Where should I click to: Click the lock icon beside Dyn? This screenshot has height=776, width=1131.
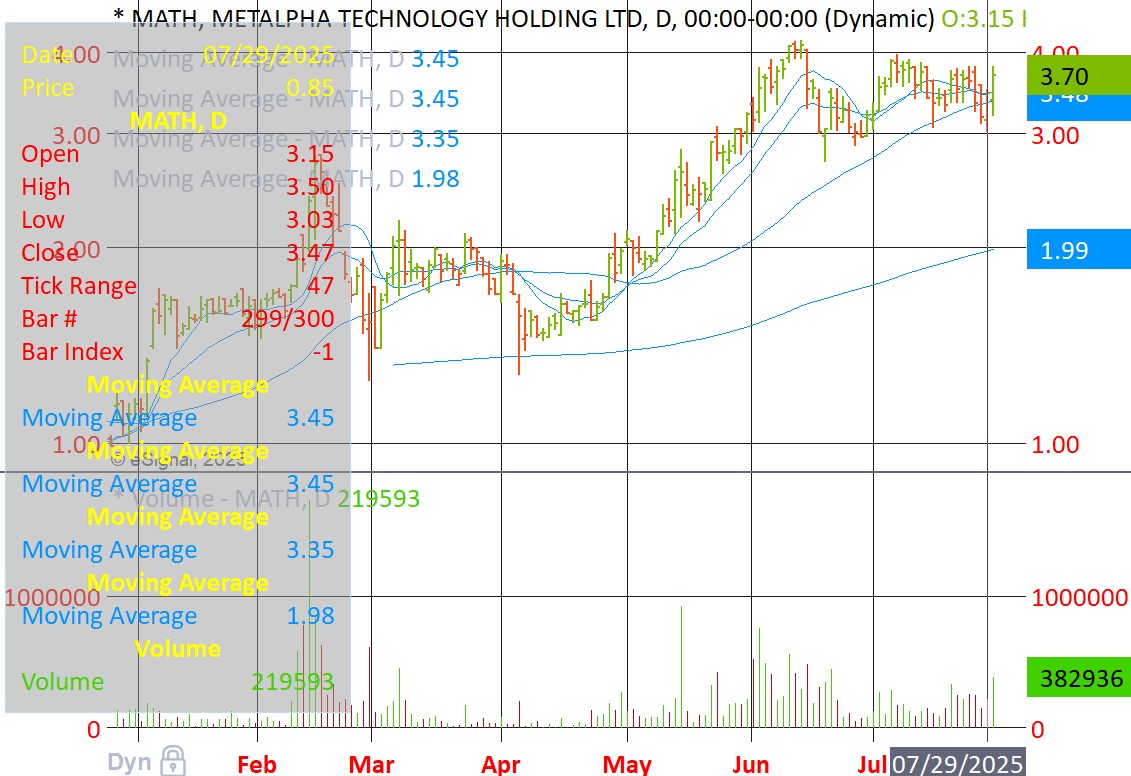[173, 761]
